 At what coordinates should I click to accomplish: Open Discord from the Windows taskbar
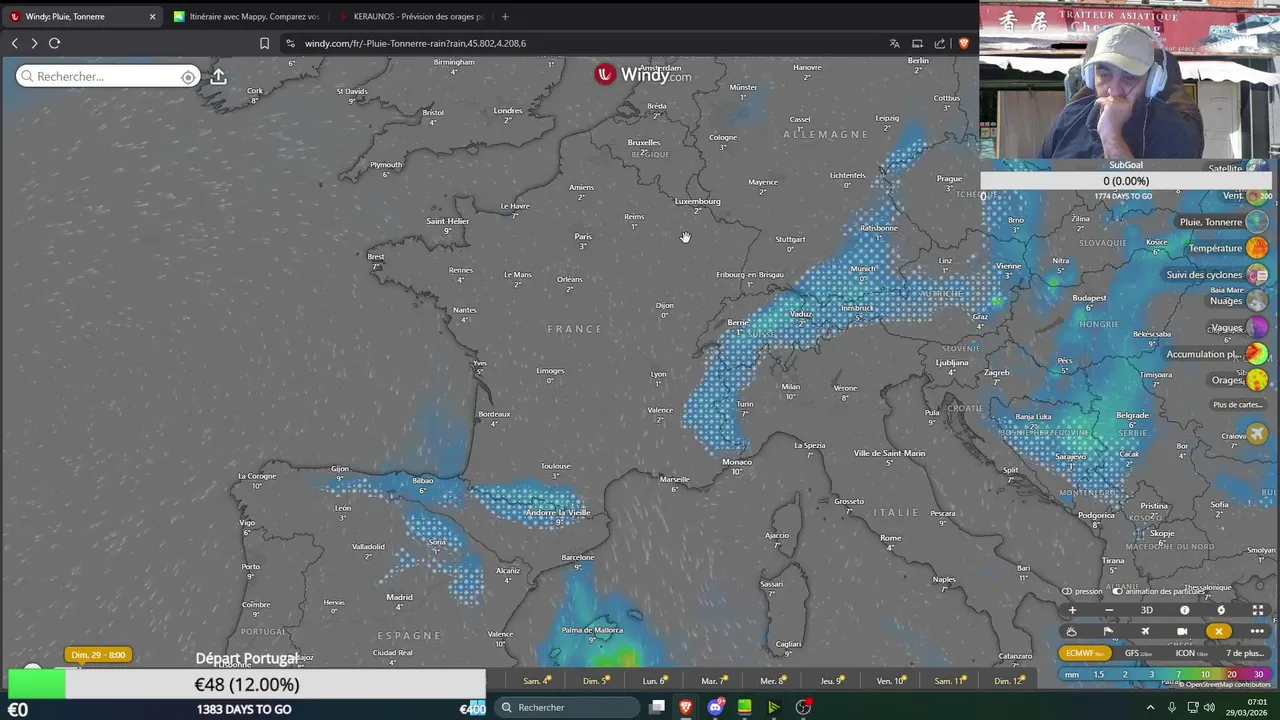click(x=715, y=707)
